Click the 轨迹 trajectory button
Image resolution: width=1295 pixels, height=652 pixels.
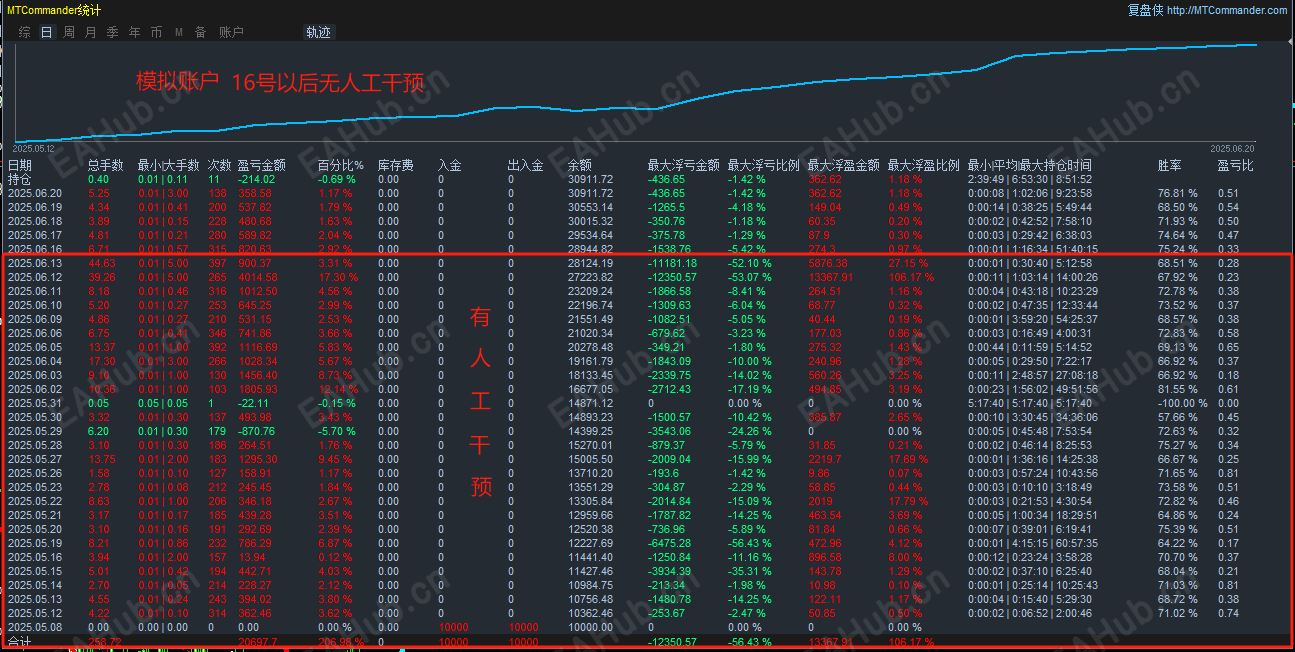point(318,32)
